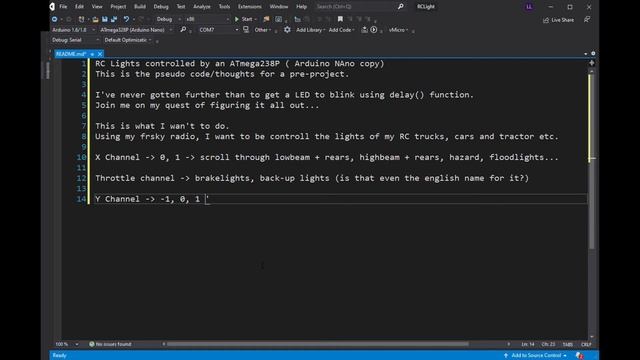This screenshot has width=640, height=360.
Task: Click the settings gear icon
Action: click(287, 30)
